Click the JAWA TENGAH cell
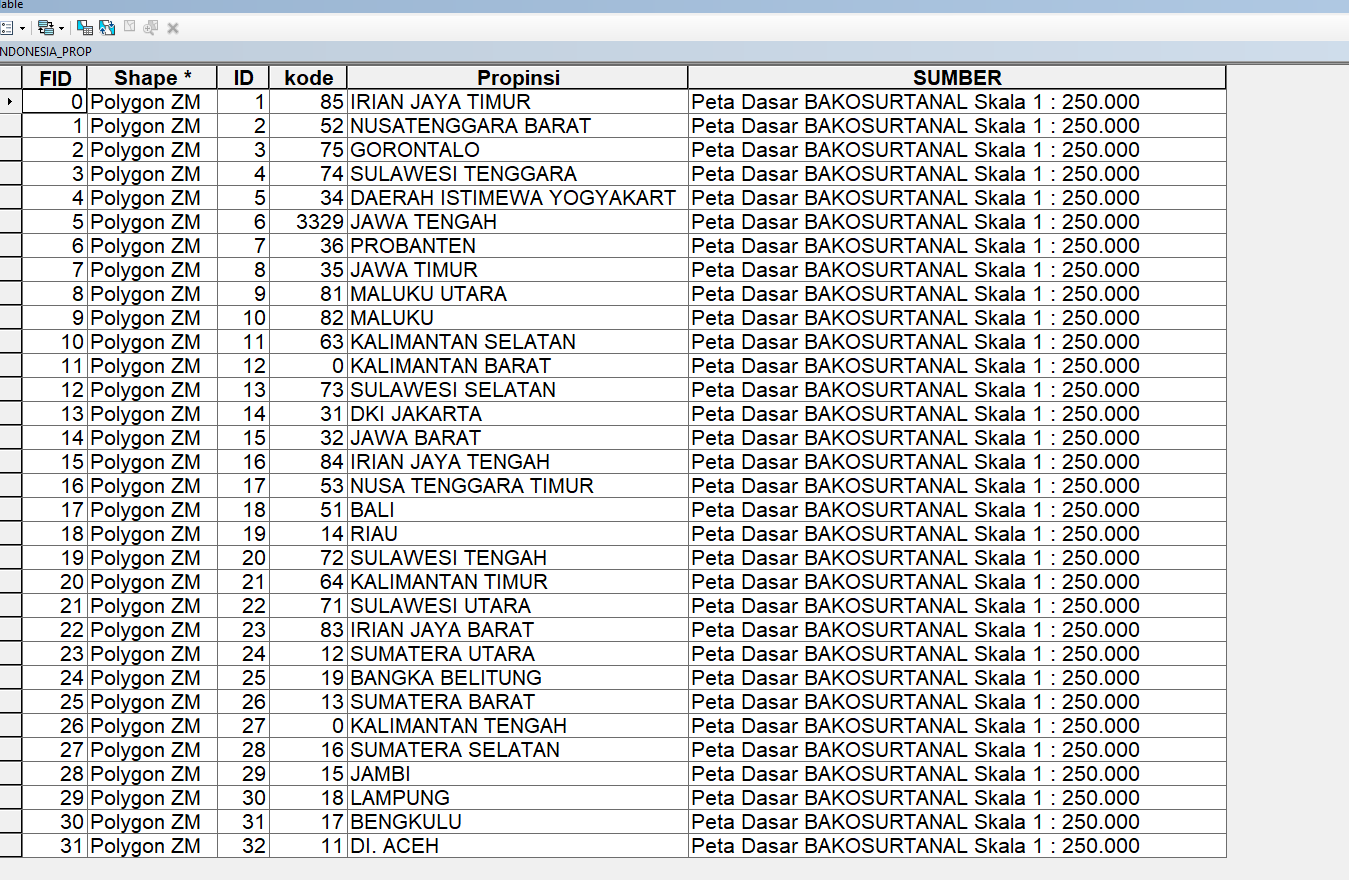Viewport: 1349px width, 880px height. pos(518,222)
